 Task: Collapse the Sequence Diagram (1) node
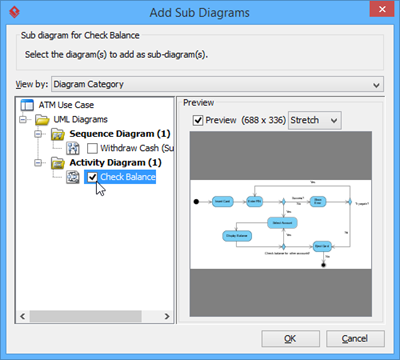[x=38, y=134]
